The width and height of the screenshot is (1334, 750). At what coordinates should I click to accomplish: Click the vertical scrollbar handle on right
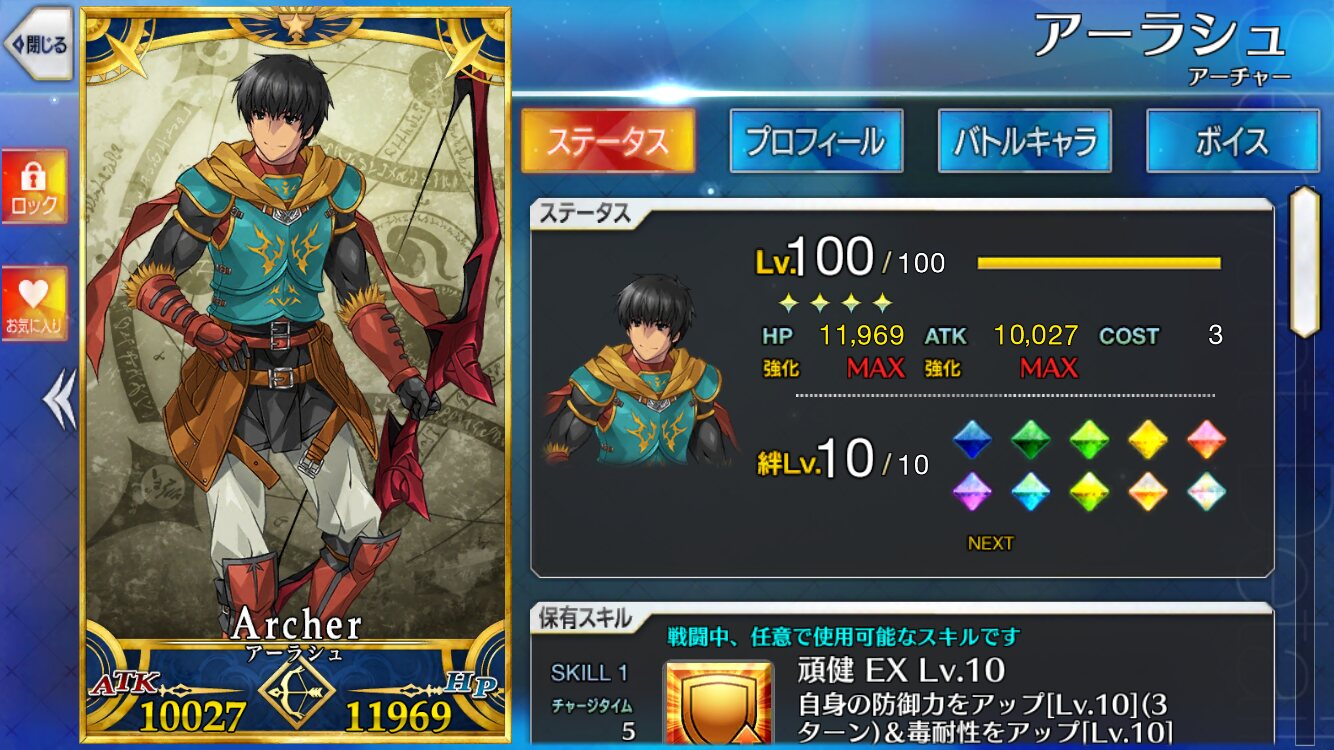1305,262
